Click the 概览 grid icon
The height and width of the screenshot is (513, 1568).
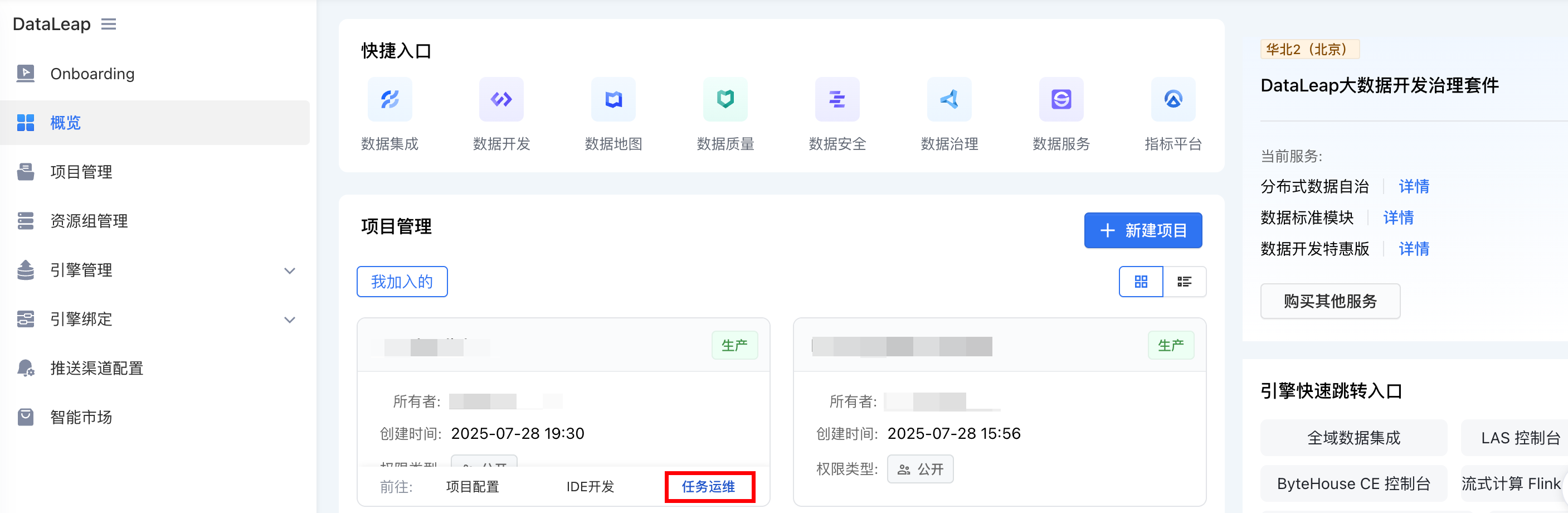tap(26, 123)
